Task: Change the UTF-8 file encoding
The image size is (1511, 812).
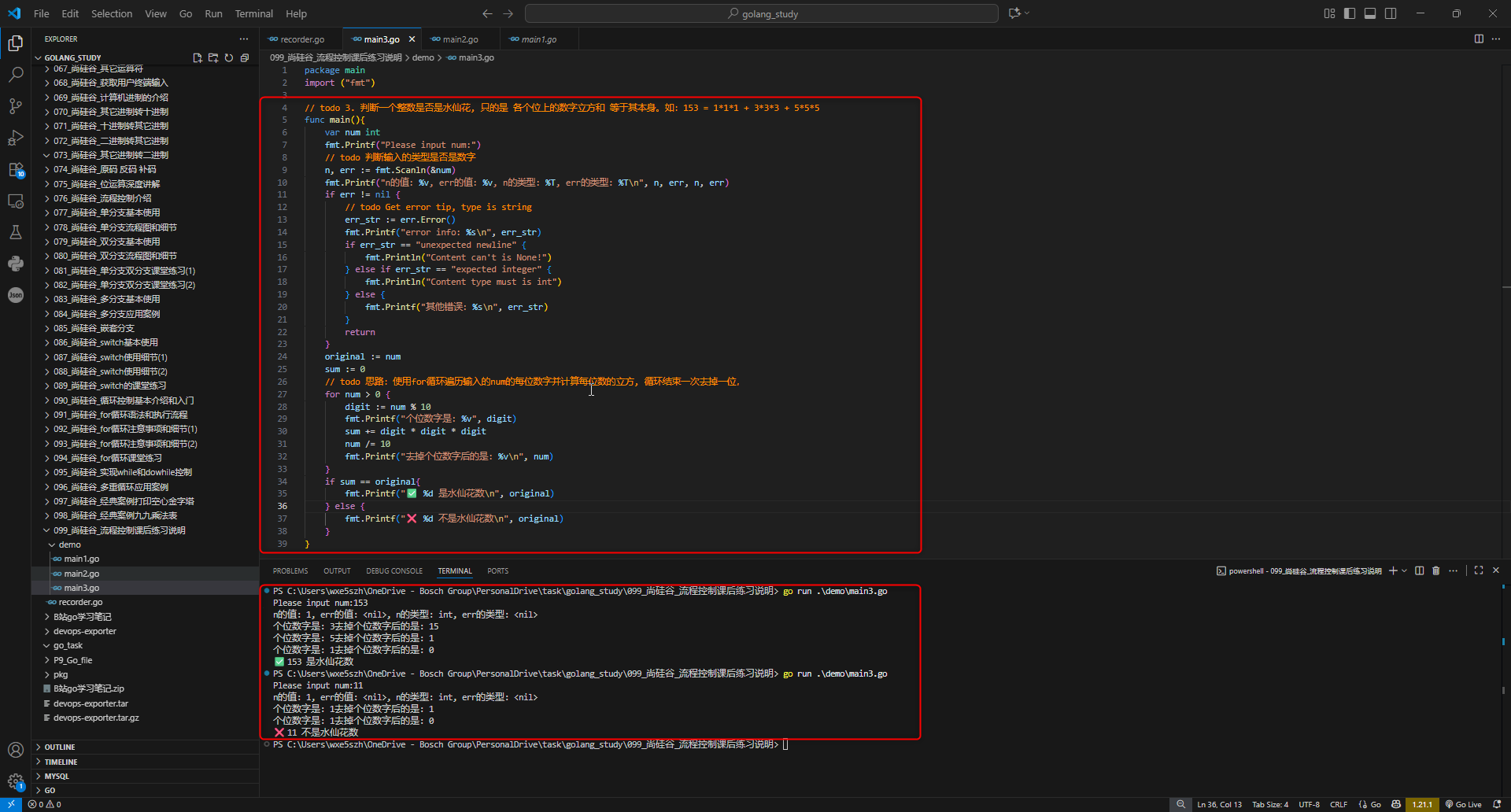Action: 1309,804
